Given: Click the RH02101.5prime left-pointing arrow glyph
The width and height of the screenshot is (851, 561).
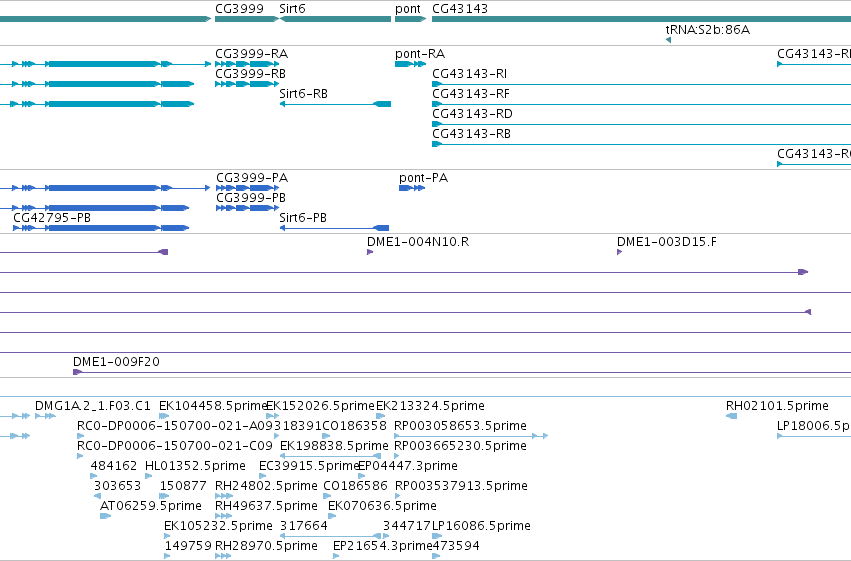Looking at the screenshot, I should (x=731, y=416).
